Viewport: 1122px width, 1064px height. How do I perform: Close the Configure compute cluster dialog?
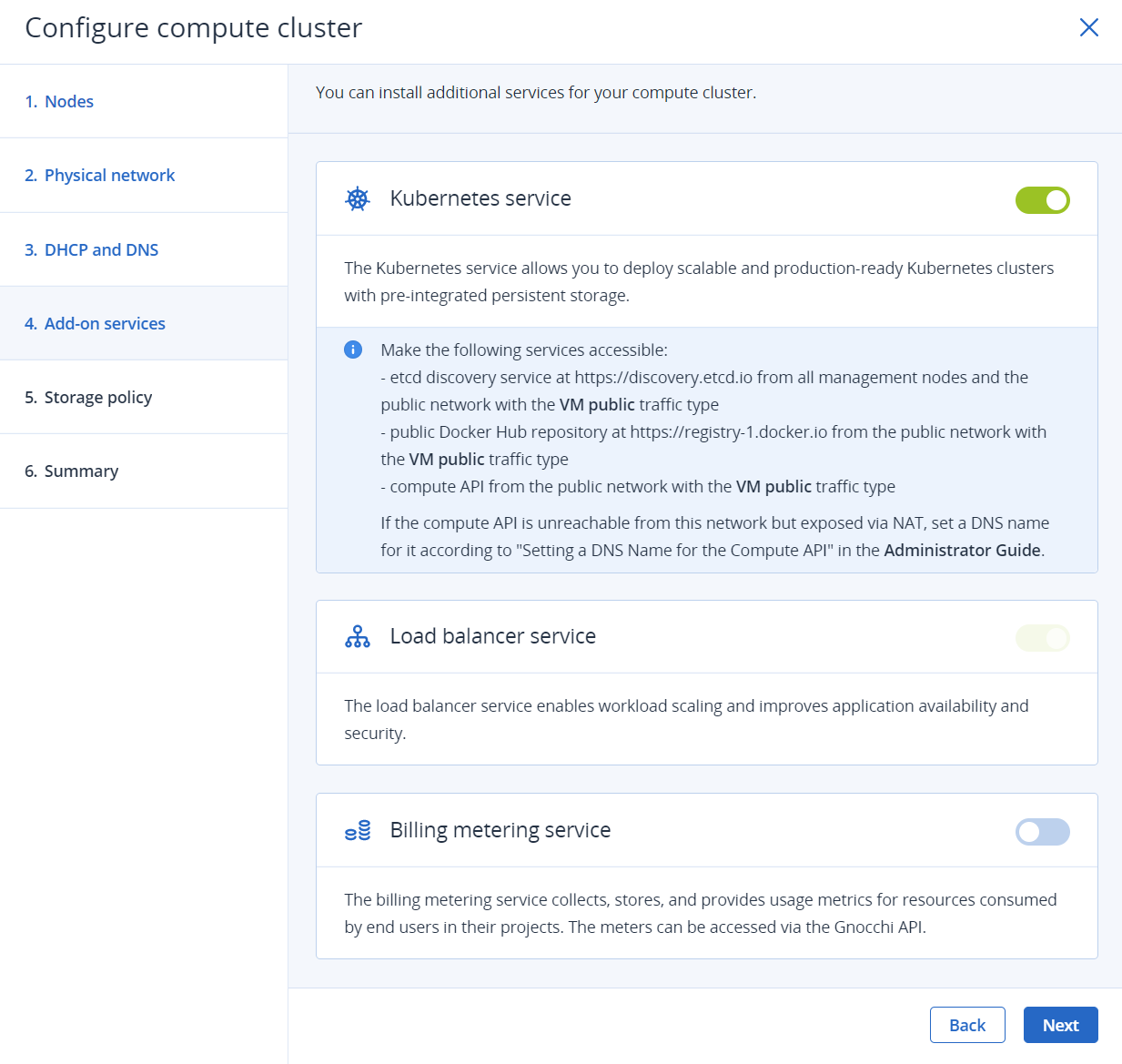pyautogui.click(x=1088, y=27)
